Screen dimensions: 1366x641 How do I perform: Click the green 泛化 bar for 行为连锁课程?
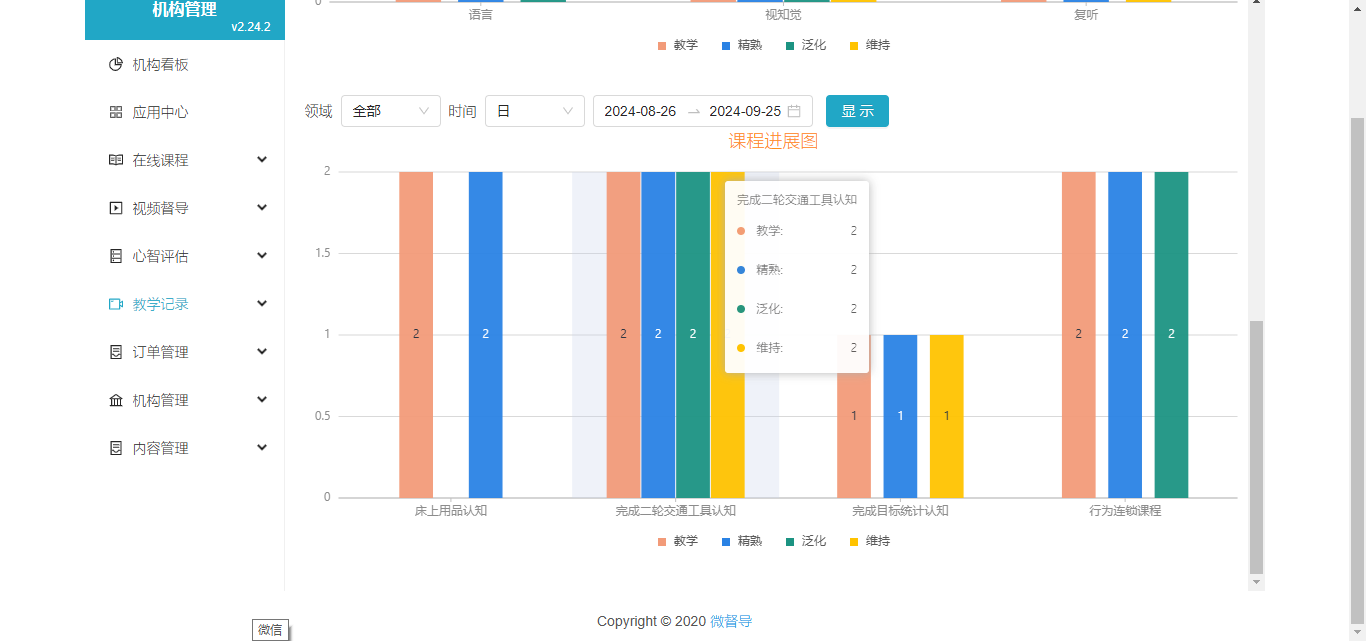click(1171, 334)
